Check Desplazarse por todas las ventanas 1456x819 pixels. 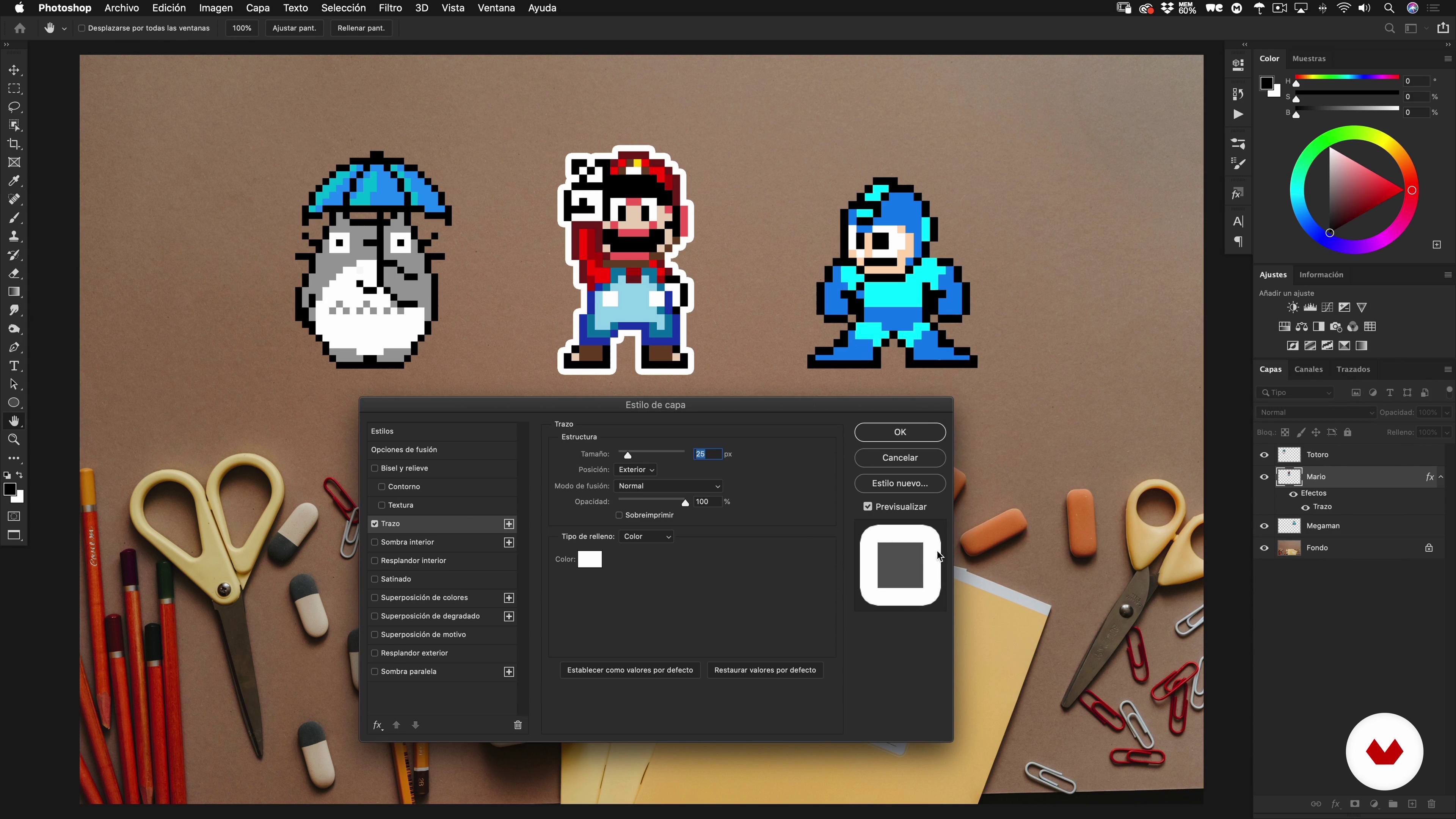[x=82, y=28]
